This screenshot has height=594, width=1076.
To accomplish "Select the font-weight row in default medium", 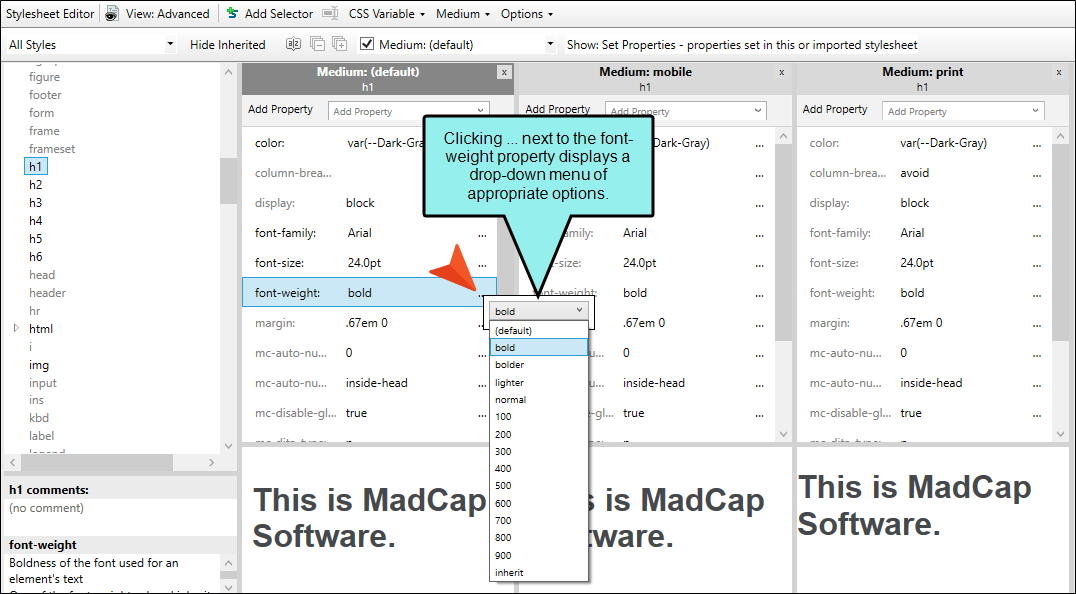I will 369,292.
